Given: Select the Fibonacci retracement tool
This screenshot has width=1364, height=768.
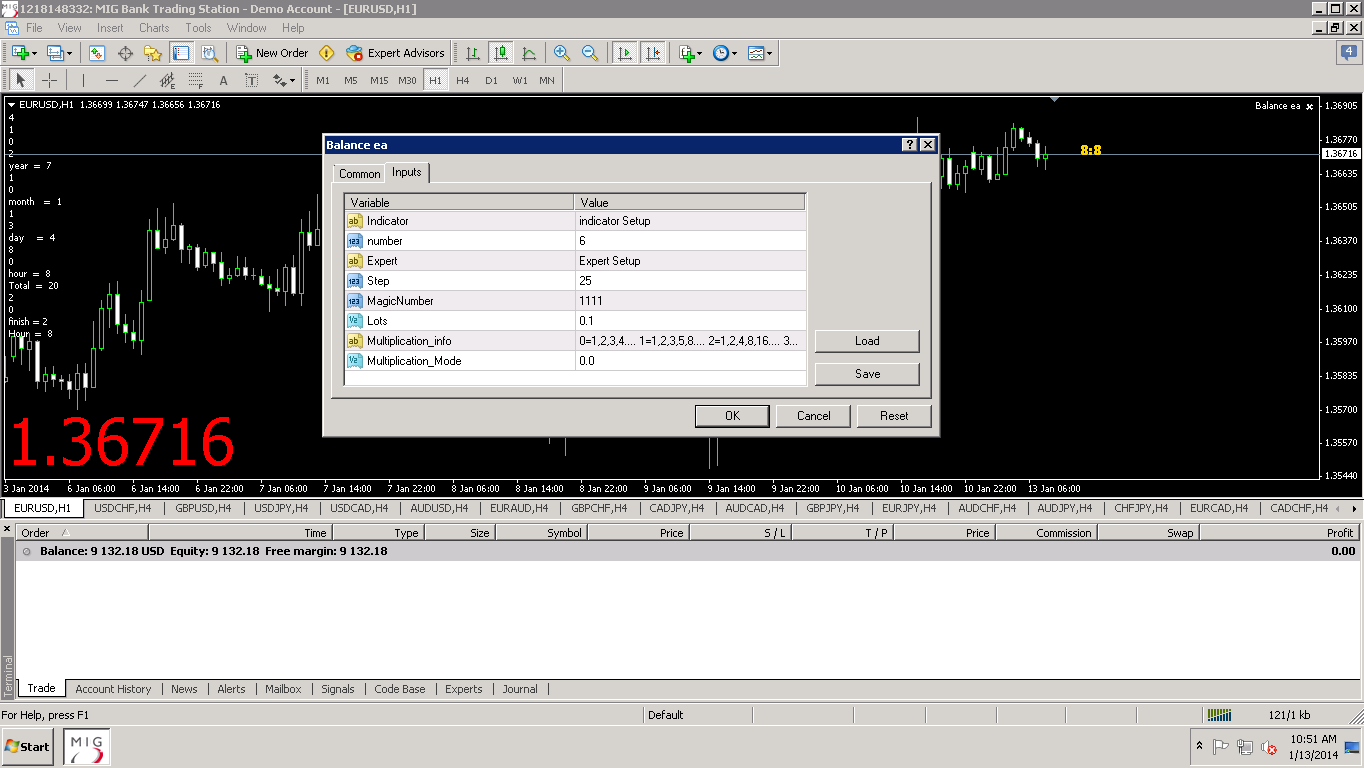Looking at the screenshot, I should [x=195, y=80].
